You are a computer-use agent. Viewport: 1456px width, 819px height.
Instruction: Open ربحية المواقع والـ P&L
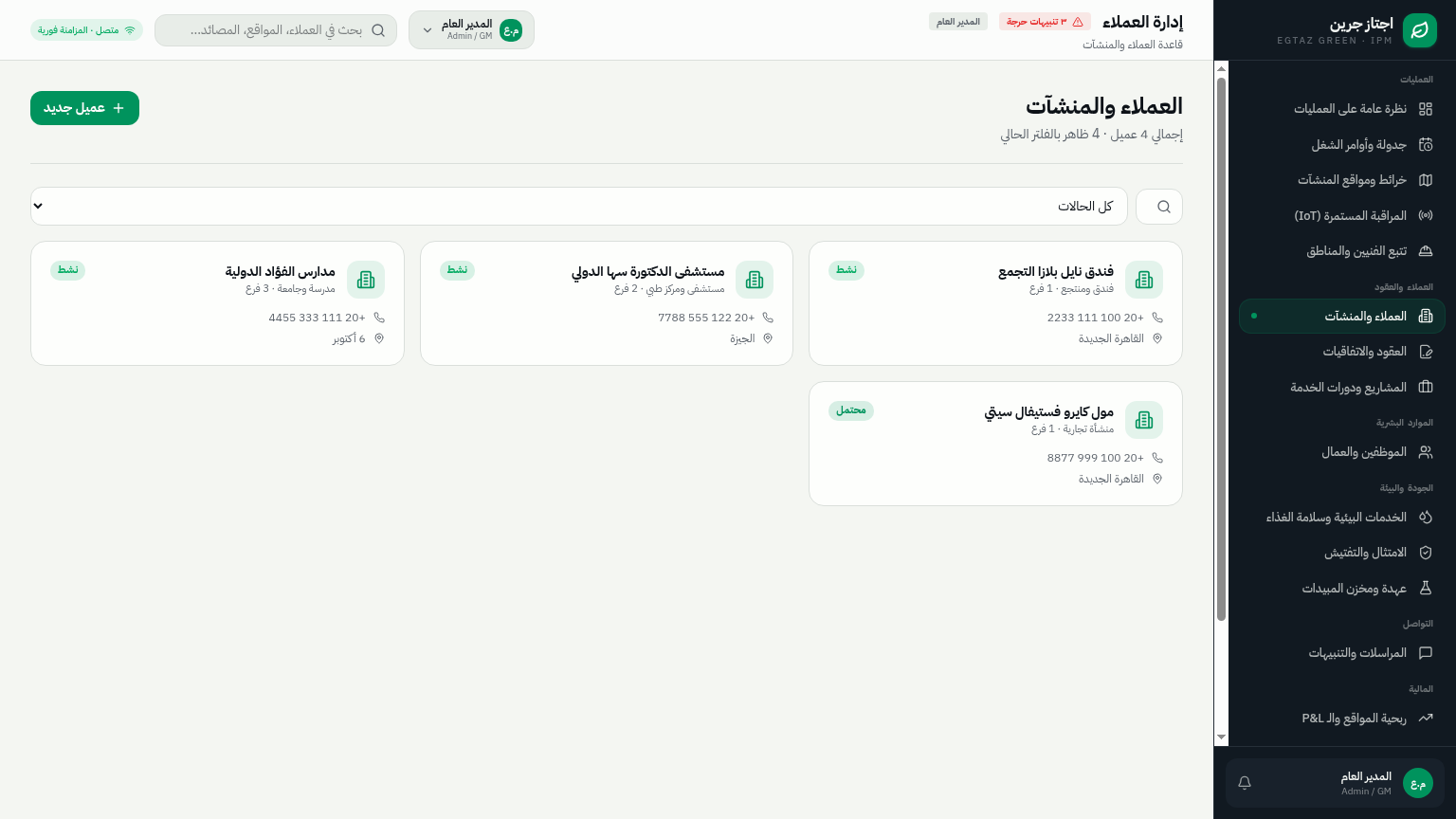click(x=1342, y=718)
